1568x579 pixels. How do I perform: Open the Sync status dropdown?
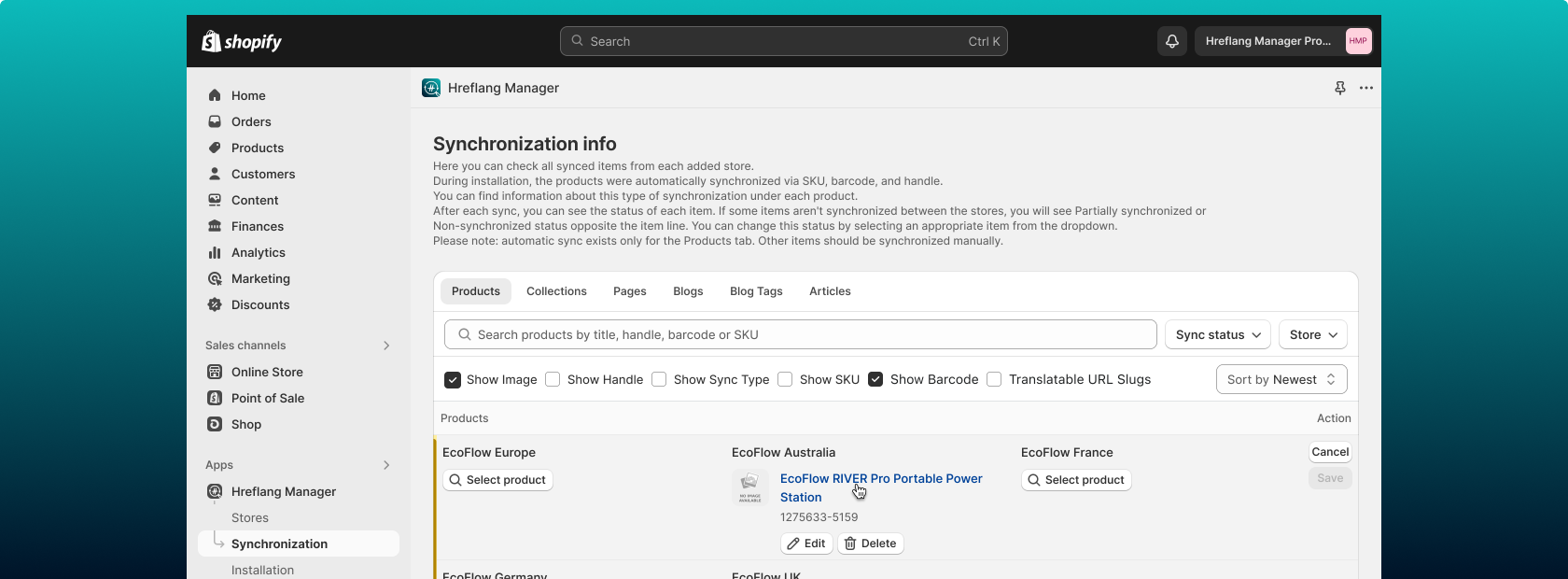(x=1218, y=334)
